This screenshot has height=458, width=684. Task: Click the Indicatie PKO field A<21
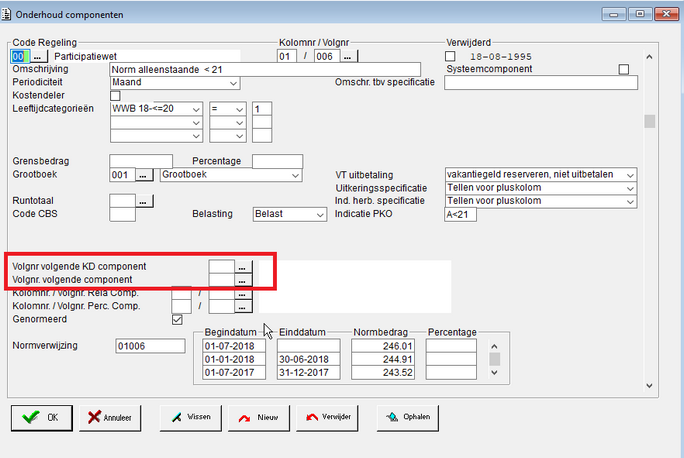[460, 215]
